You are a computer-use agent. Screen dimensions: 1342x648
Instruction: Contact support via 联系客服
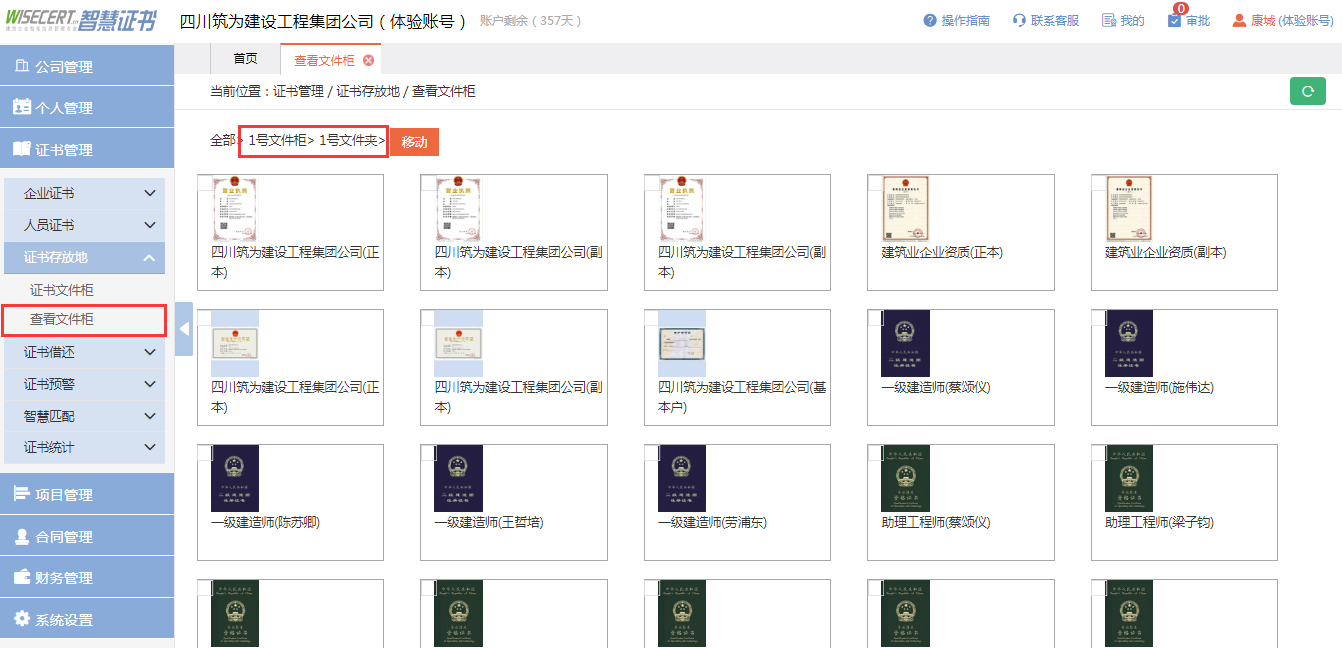[x=1046, y=20]
